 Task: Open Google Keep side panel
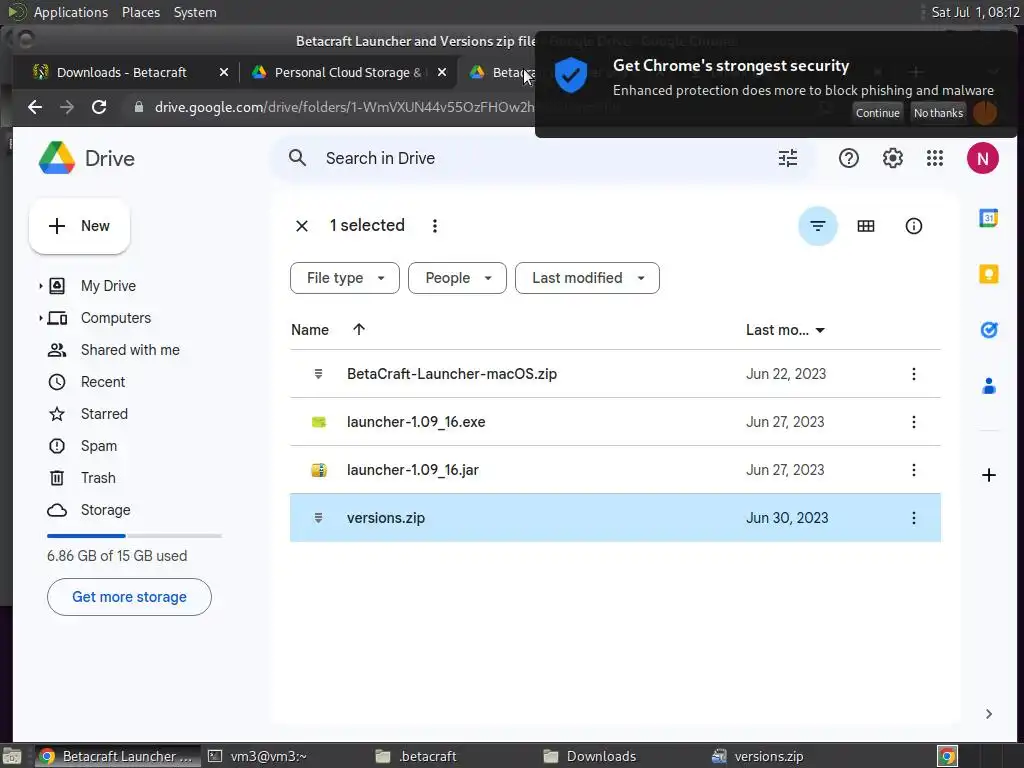[x=989, y=274]
